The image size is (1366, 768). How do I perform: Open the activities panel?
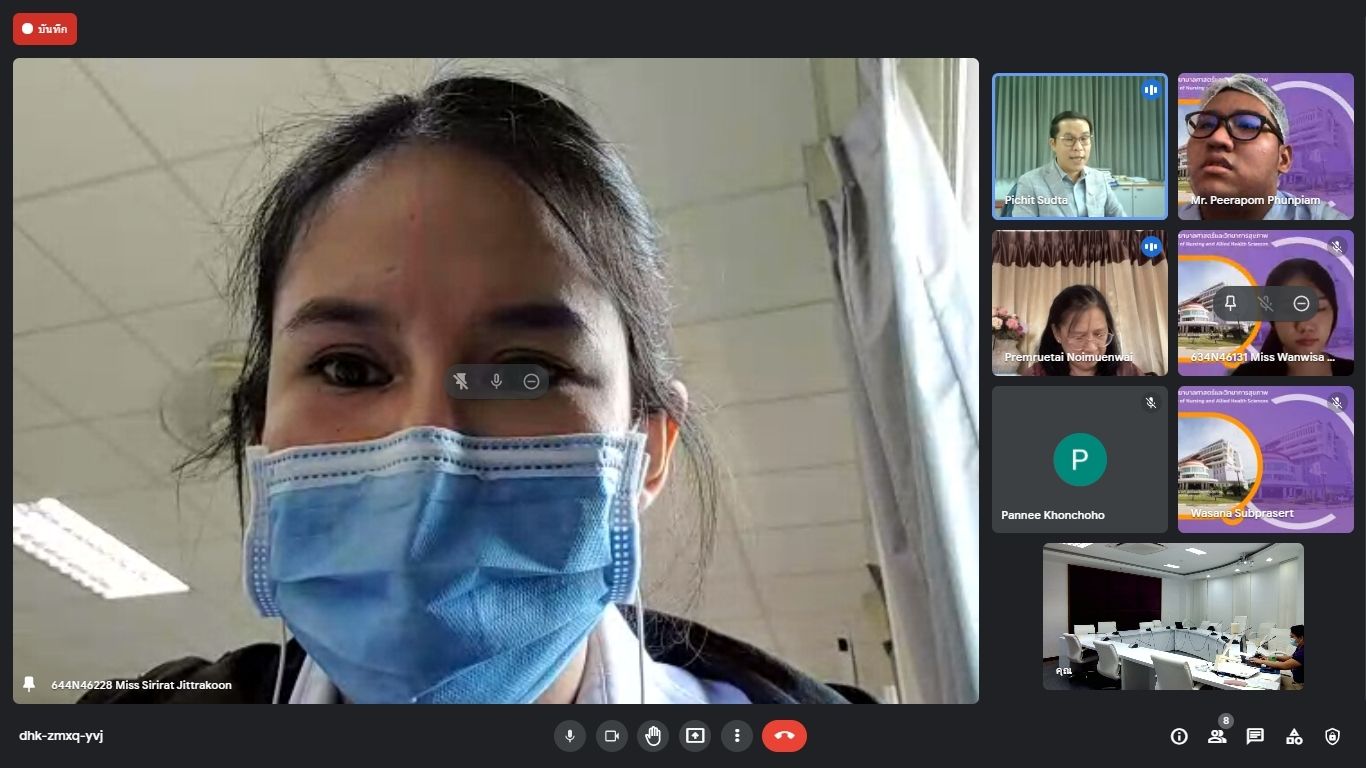coord(1294,736)
